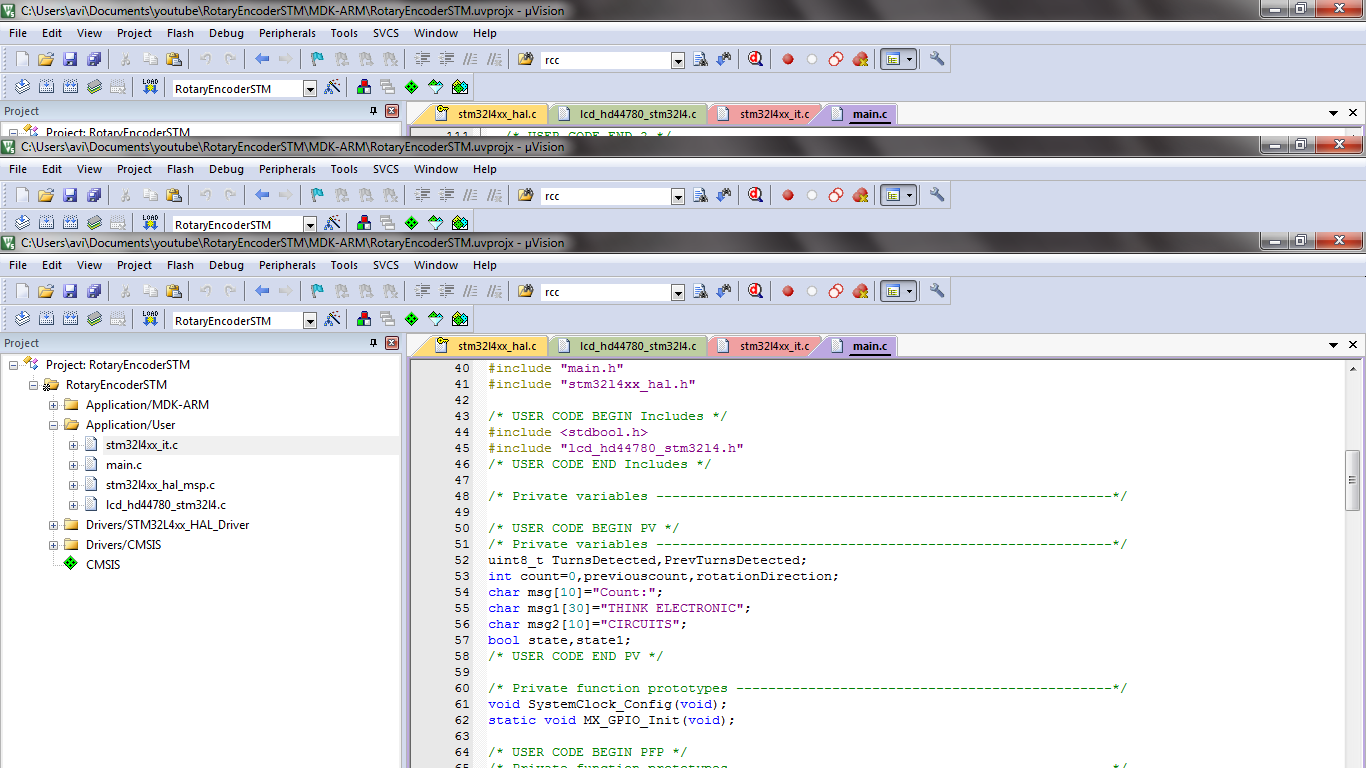Collapse the Application/User folder
This screenshot has height=768, width=1366.
tap(54, 425)
